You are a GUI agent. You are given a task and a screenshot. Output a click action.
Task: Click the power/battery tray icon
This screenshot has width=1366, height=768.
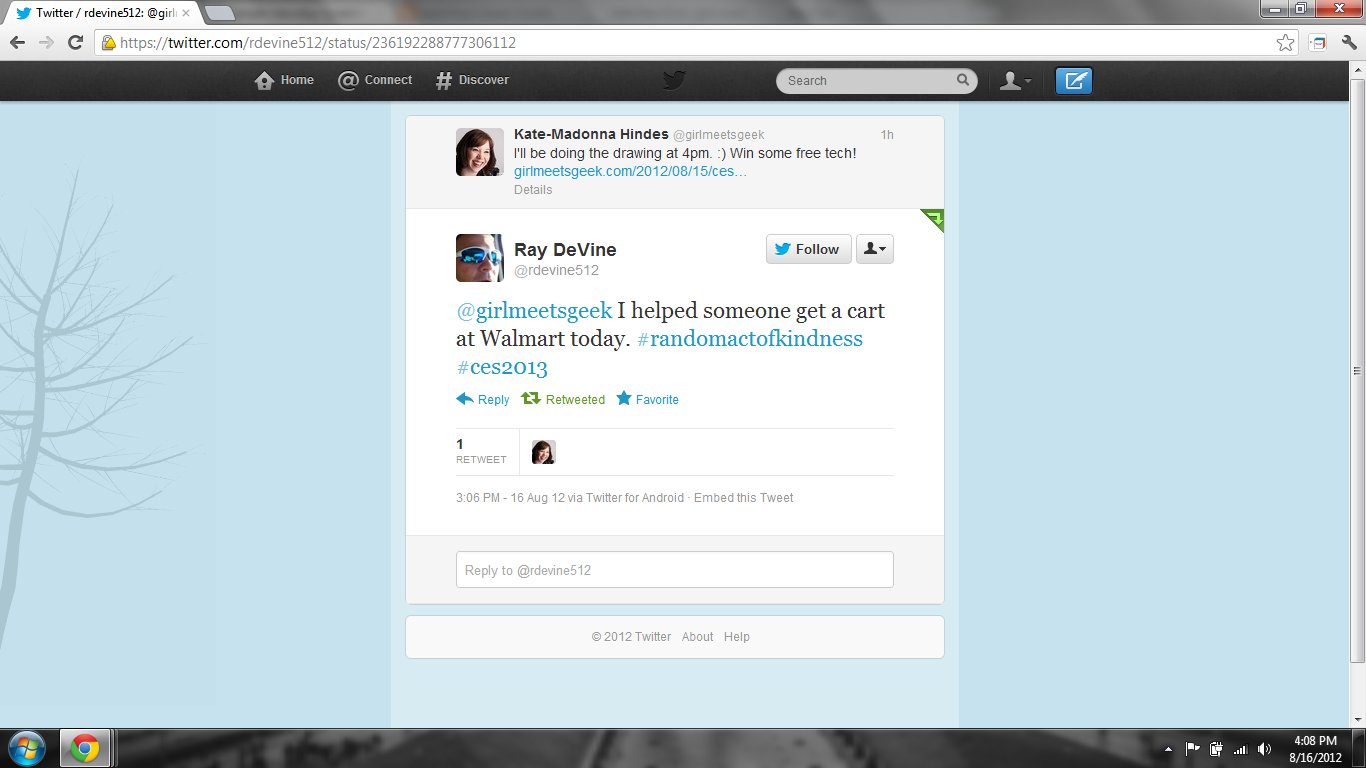[1217, 748]
